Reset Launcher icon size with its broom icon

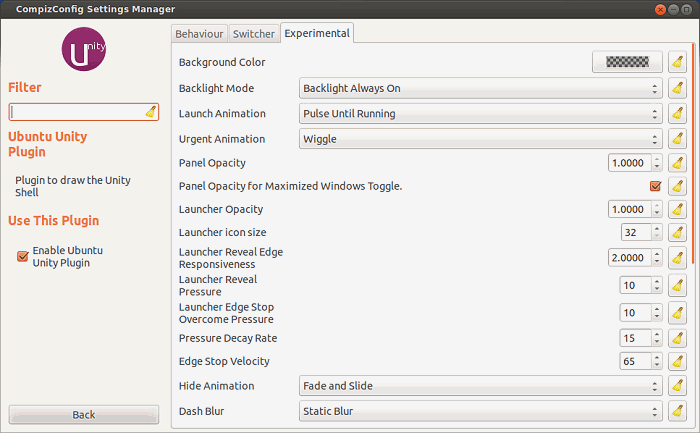click(x=677, y=232)
